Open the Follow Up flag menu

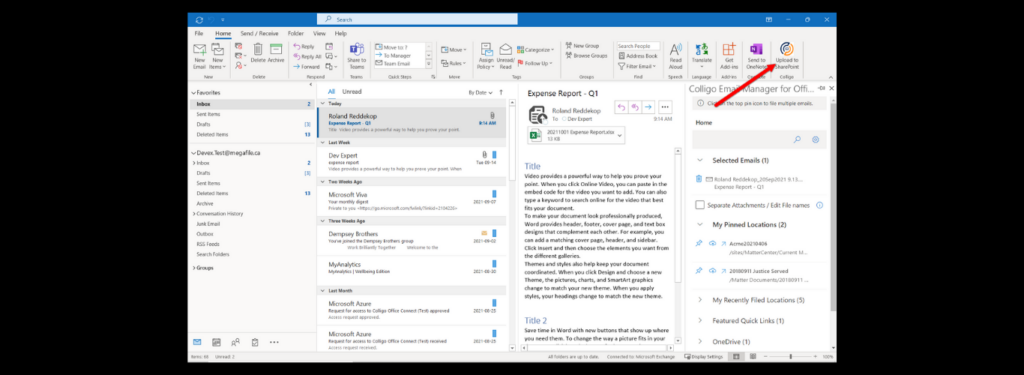click(534, 63)
